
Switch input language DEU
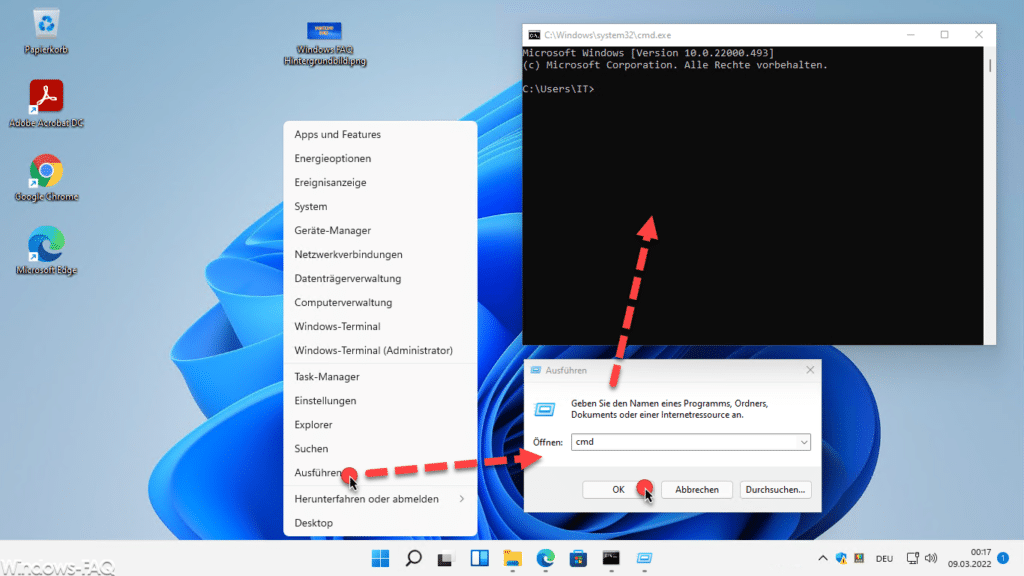pyautogui.click(x=884, y=559)
